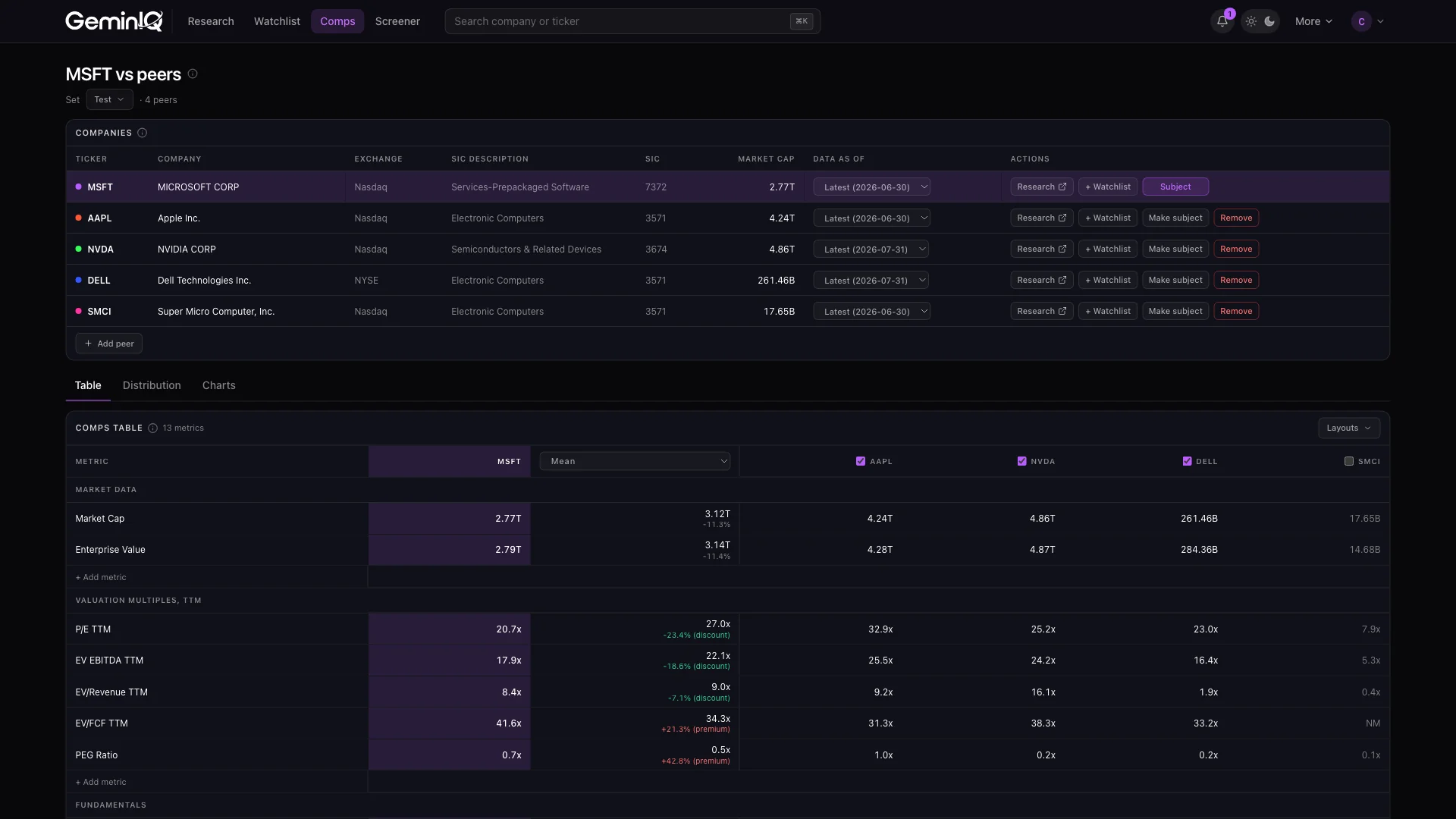This screenshot has height=819, width=1456.
Task: Remove SMCI from peers
Action: (1236, 311)
